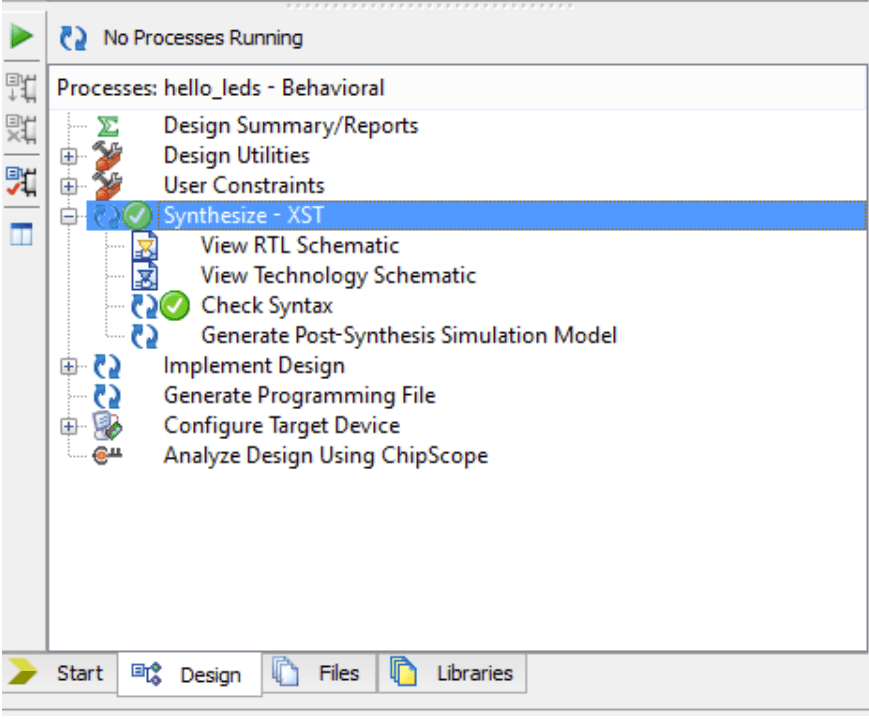The image size is (869, 719).
Task: Select Generate Programming File process
Action: coord(299,396)
